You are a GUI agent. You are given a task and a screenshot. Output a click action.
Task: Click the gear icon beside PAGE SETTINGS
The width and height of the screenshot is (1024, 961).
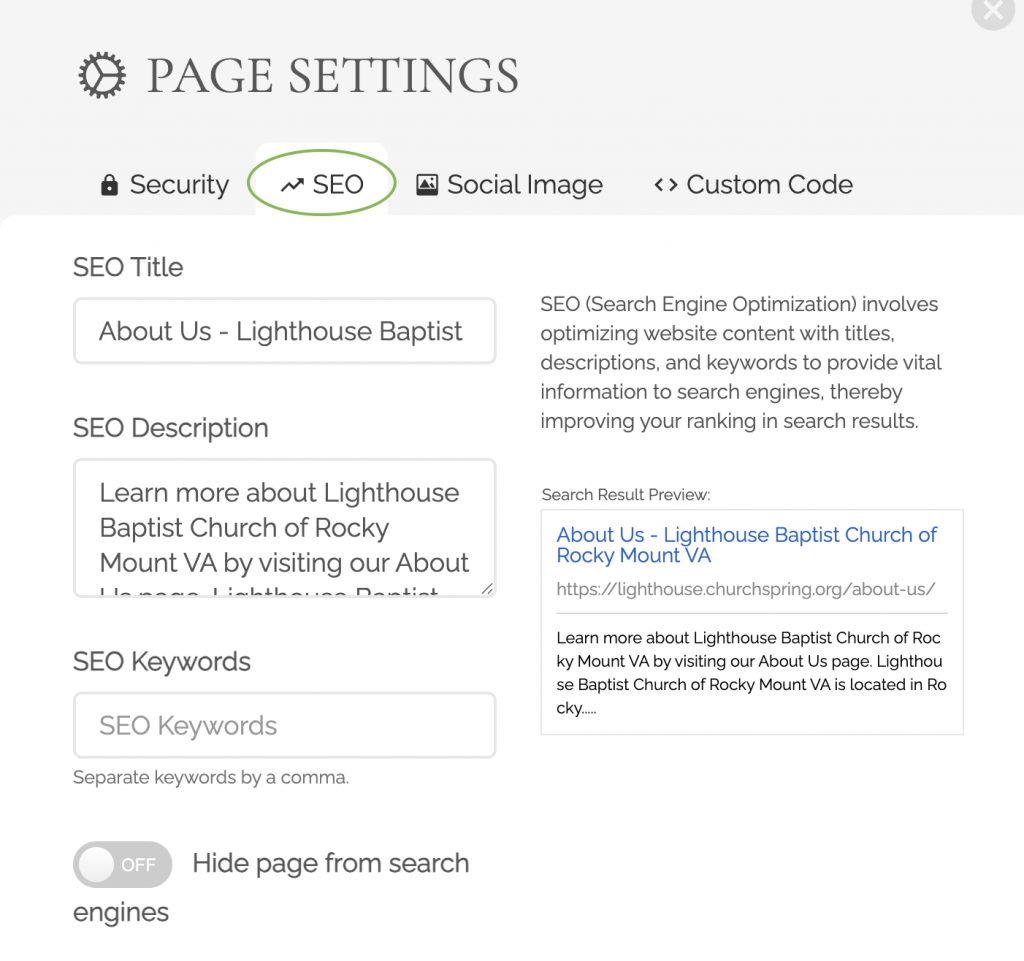pos(101,74)
